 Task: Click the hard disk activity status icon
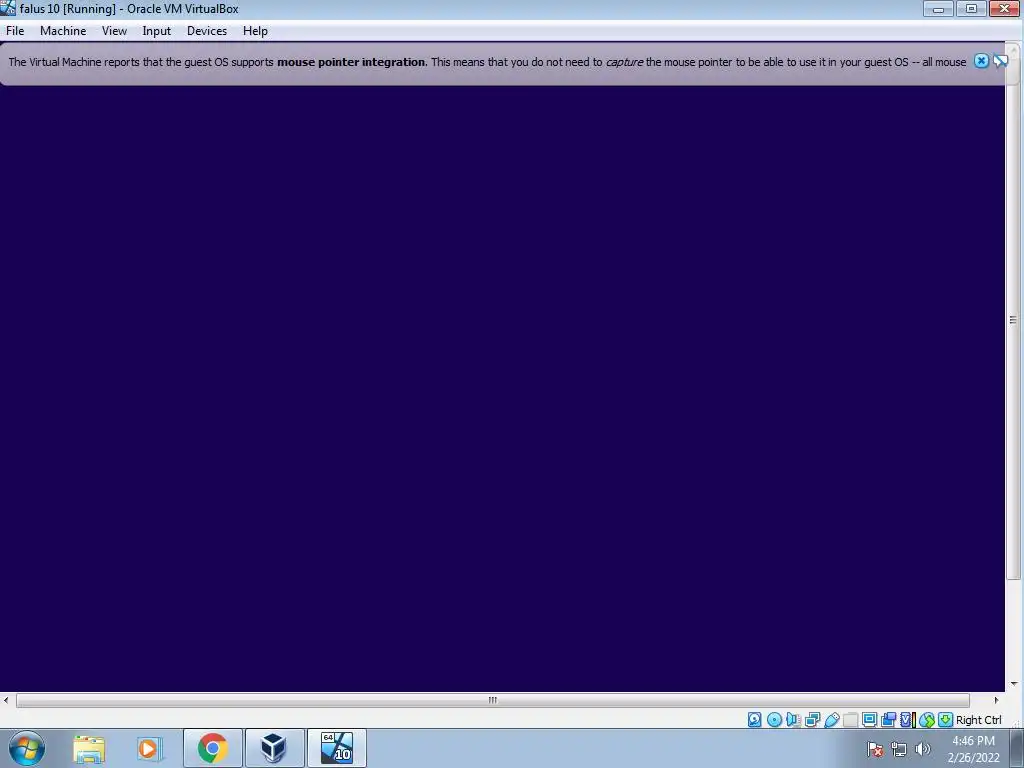coord(754,720)
